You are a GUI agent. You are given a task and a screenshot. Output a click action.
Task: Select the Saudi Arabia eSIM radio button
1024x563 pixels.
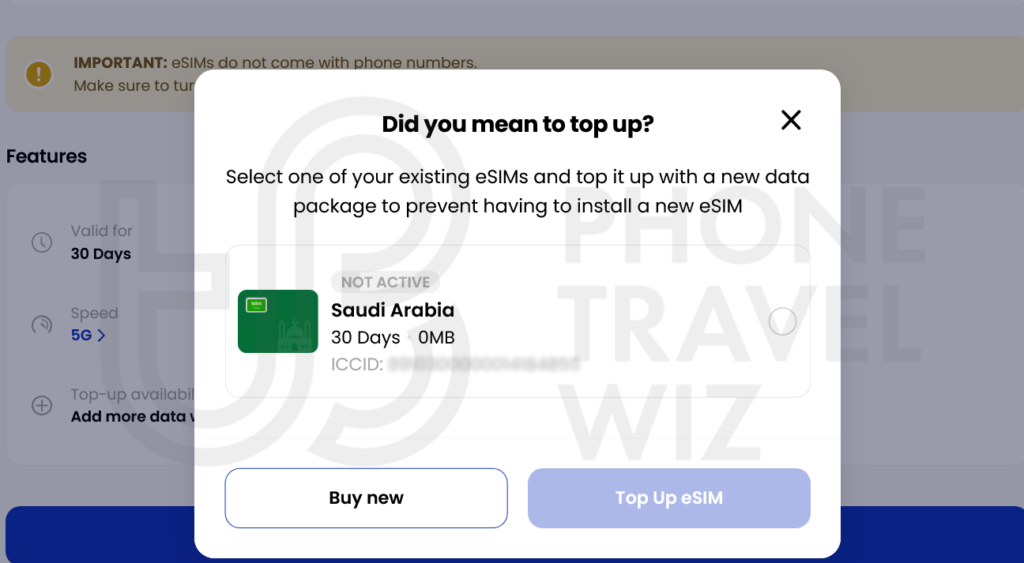tap(782, 321)
